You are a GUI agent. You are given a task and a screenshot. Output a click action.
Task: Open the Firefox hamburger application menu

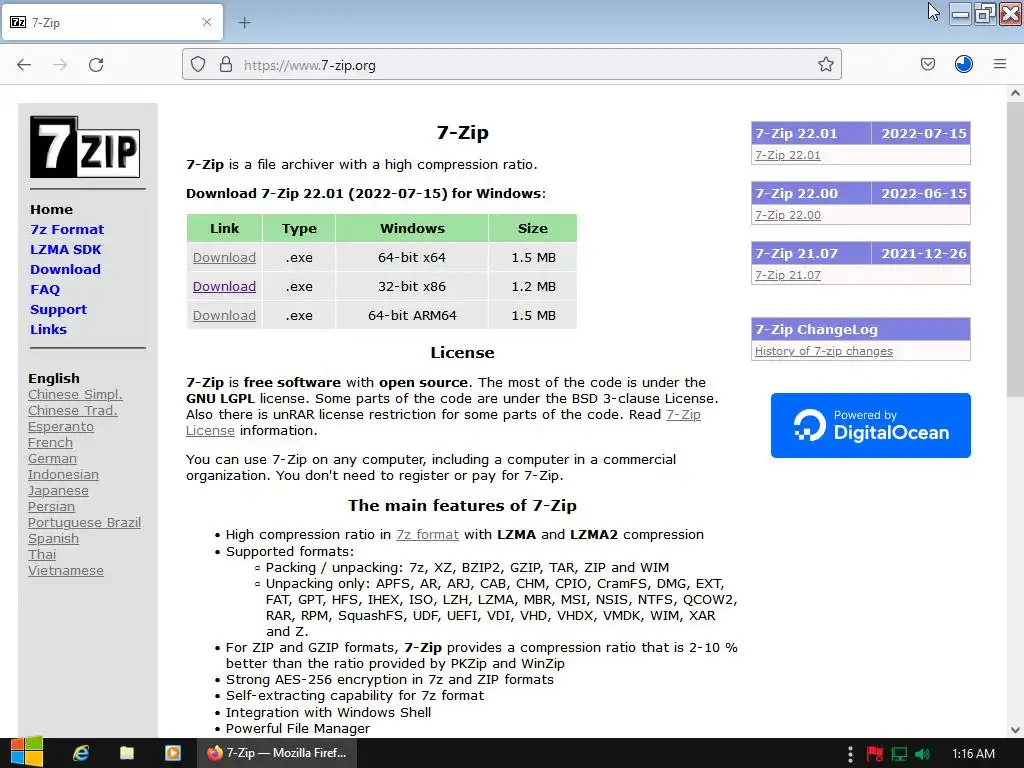(x=1000, y=64)
